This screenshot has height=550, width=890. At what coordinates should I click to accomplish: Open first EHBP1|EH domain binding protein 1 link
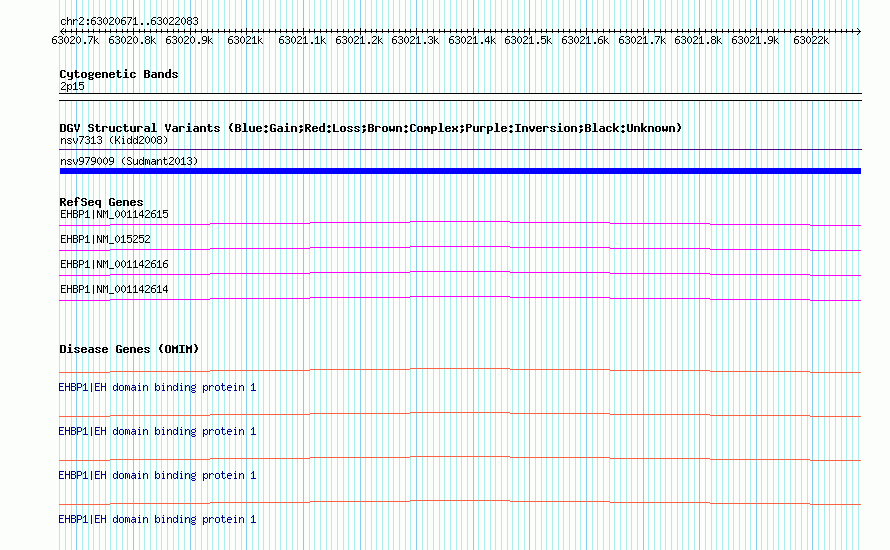pyautogui.click(x=157, y=387)
